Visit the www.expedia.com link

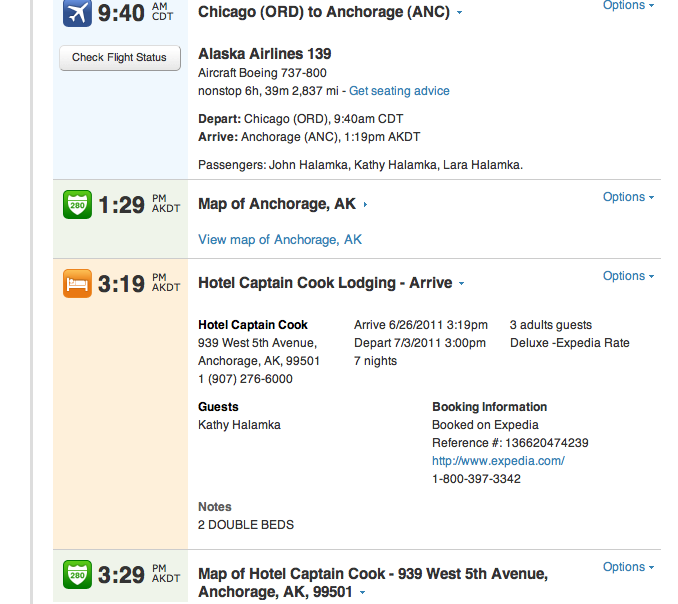[498, 461]
